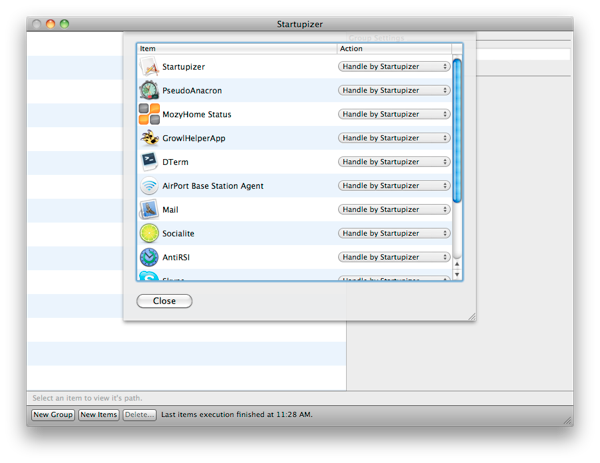Select the 'Mail' item name
Image resolution: width=600 pixels, height=463 pixels.
pos(170,210)
